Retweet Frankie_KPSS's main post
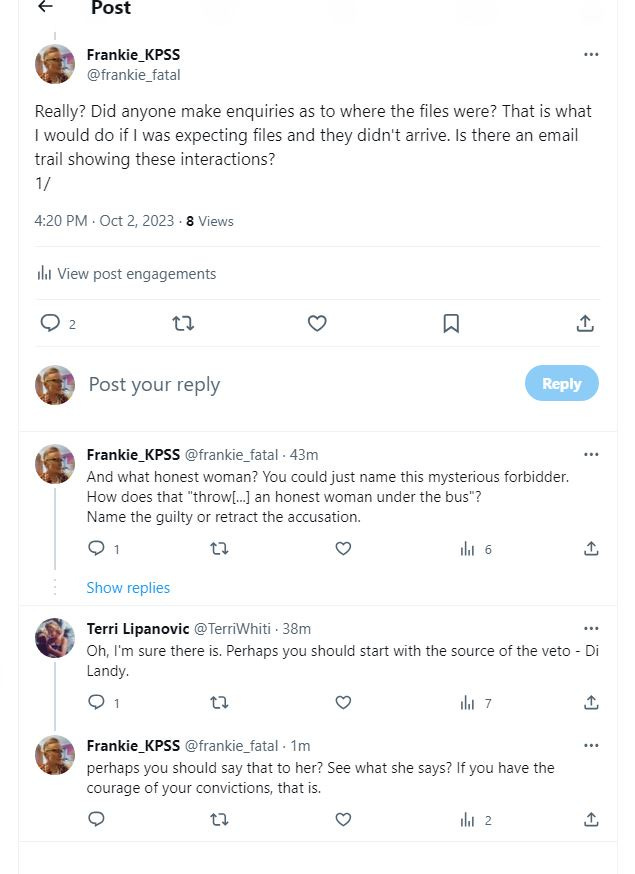The image size is (635, 874). click(x=181, y=323)
